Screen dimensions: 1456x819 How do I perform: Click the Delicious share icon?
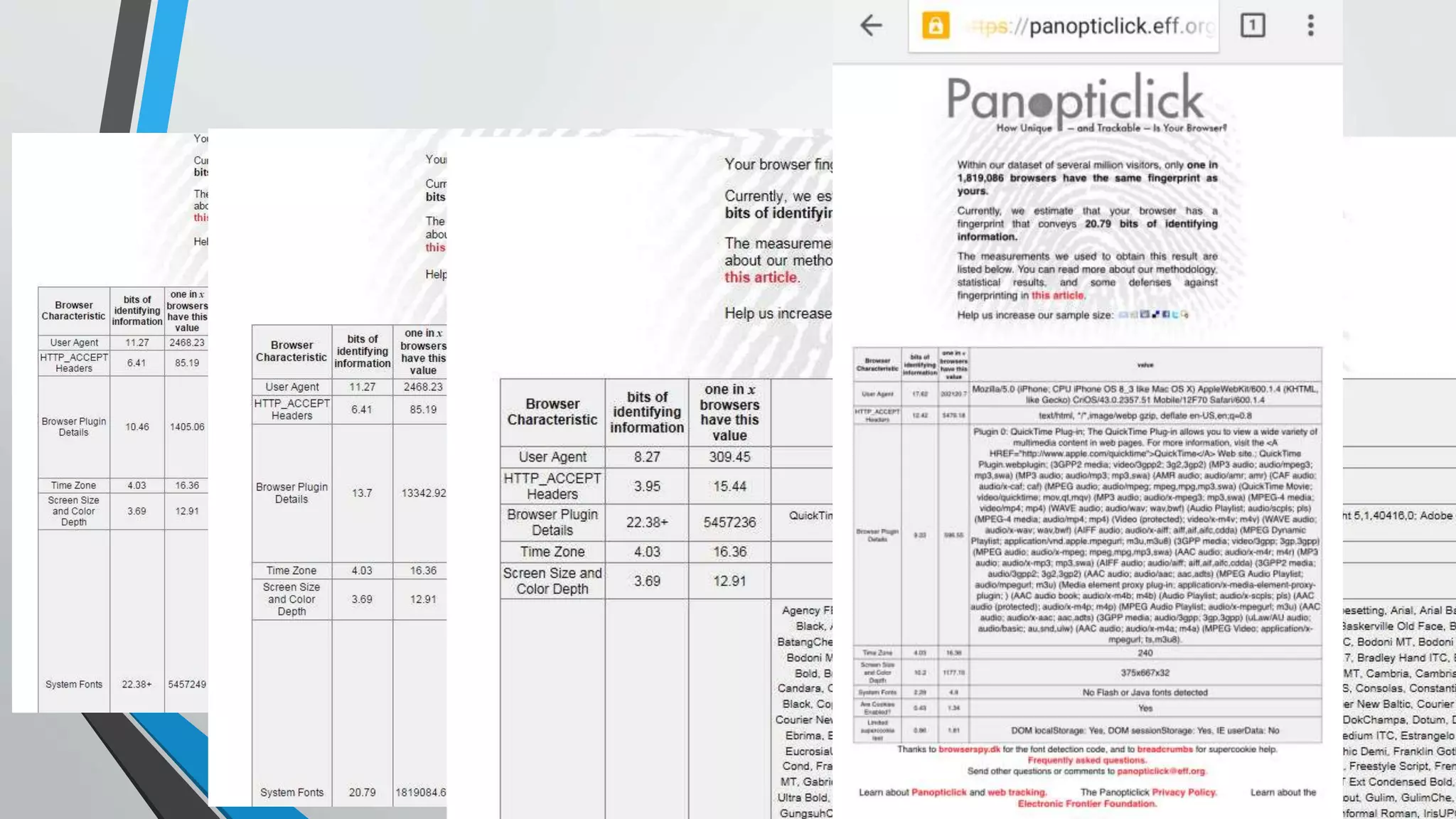1155,315
